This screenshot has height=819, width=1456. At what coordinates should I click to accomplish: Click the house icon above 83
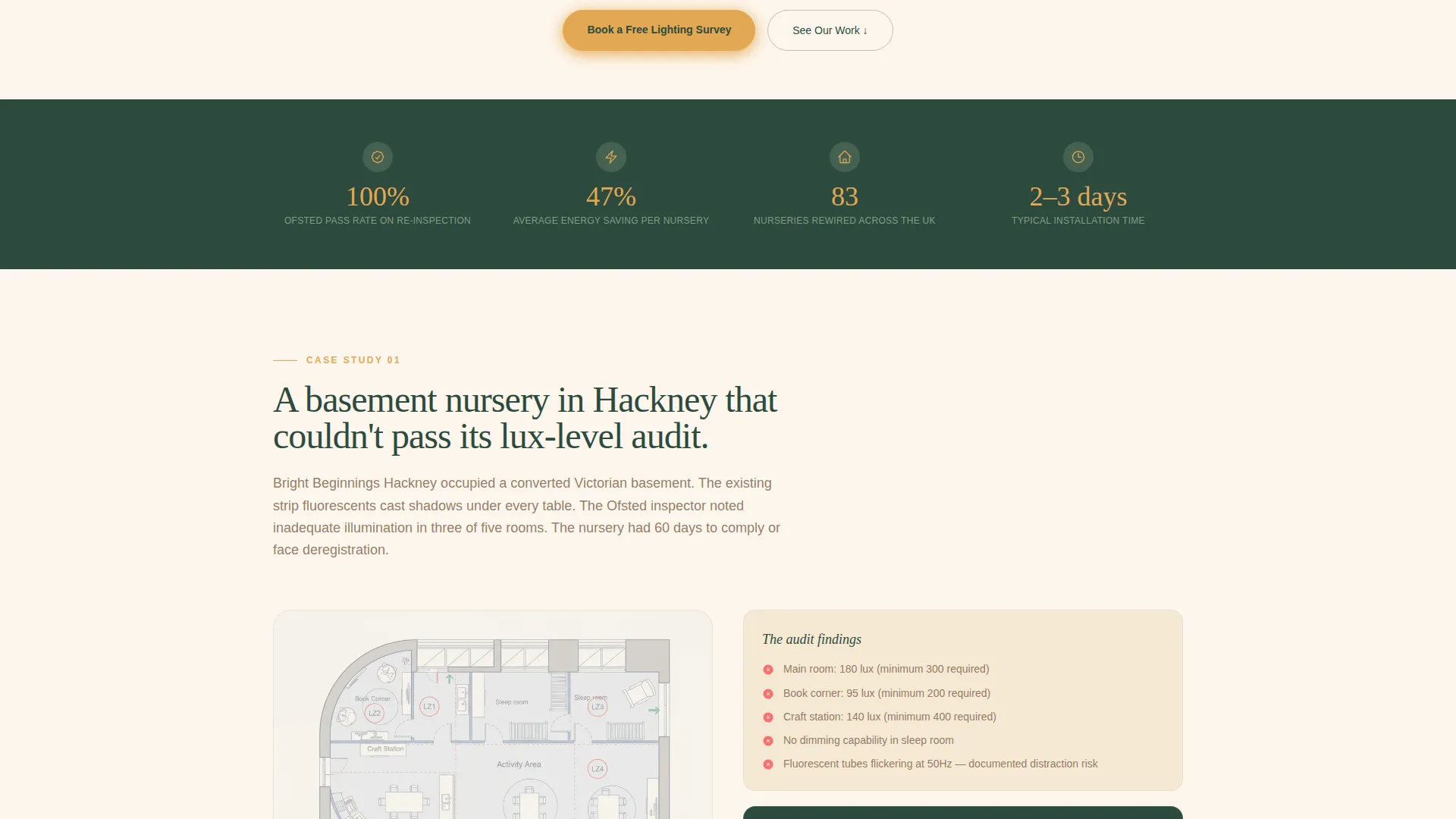(845, 157)
